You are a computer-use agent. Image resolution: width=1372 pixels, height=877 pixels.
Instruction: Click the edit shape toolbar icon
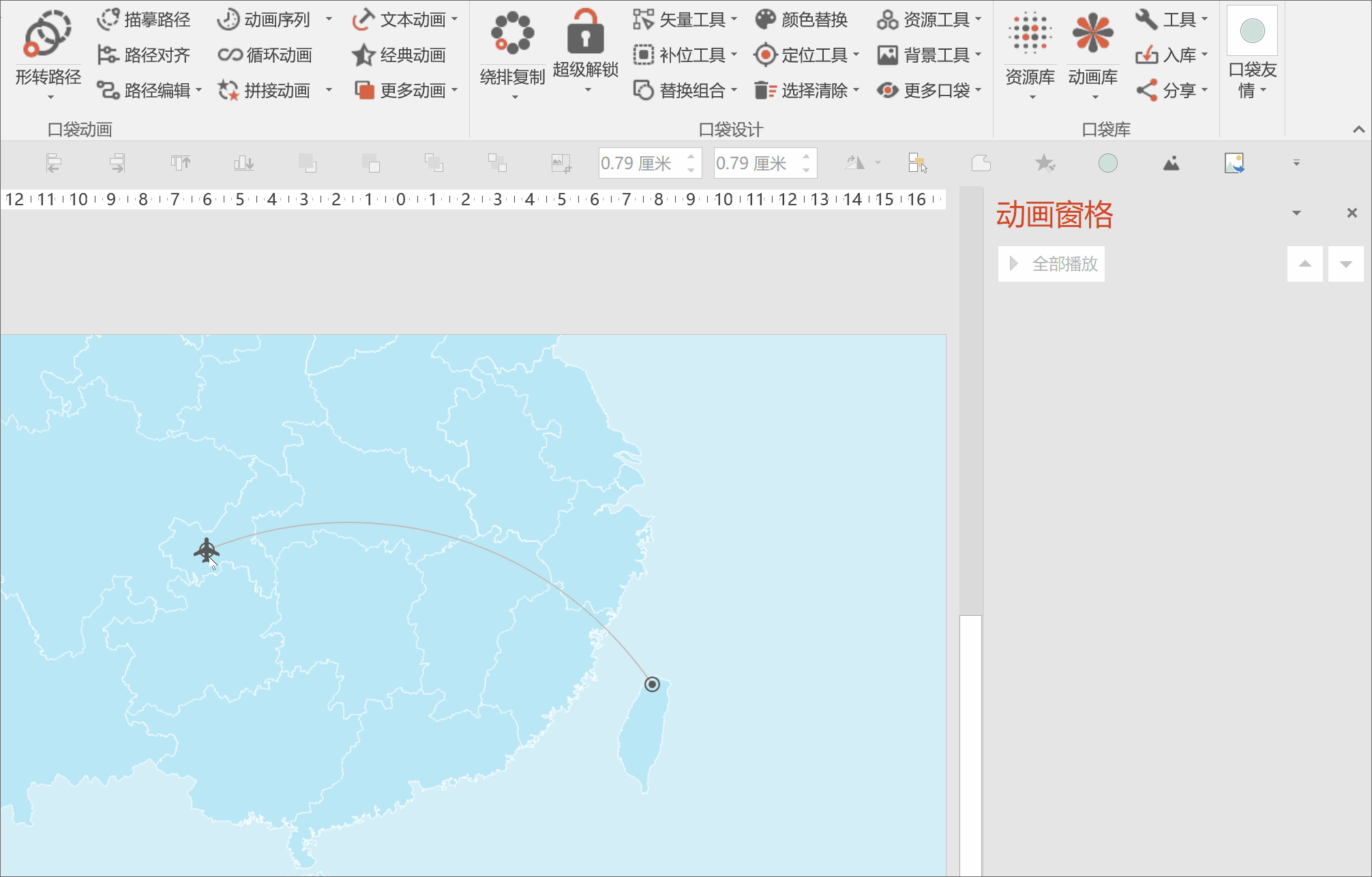click(x=981, y=163)
